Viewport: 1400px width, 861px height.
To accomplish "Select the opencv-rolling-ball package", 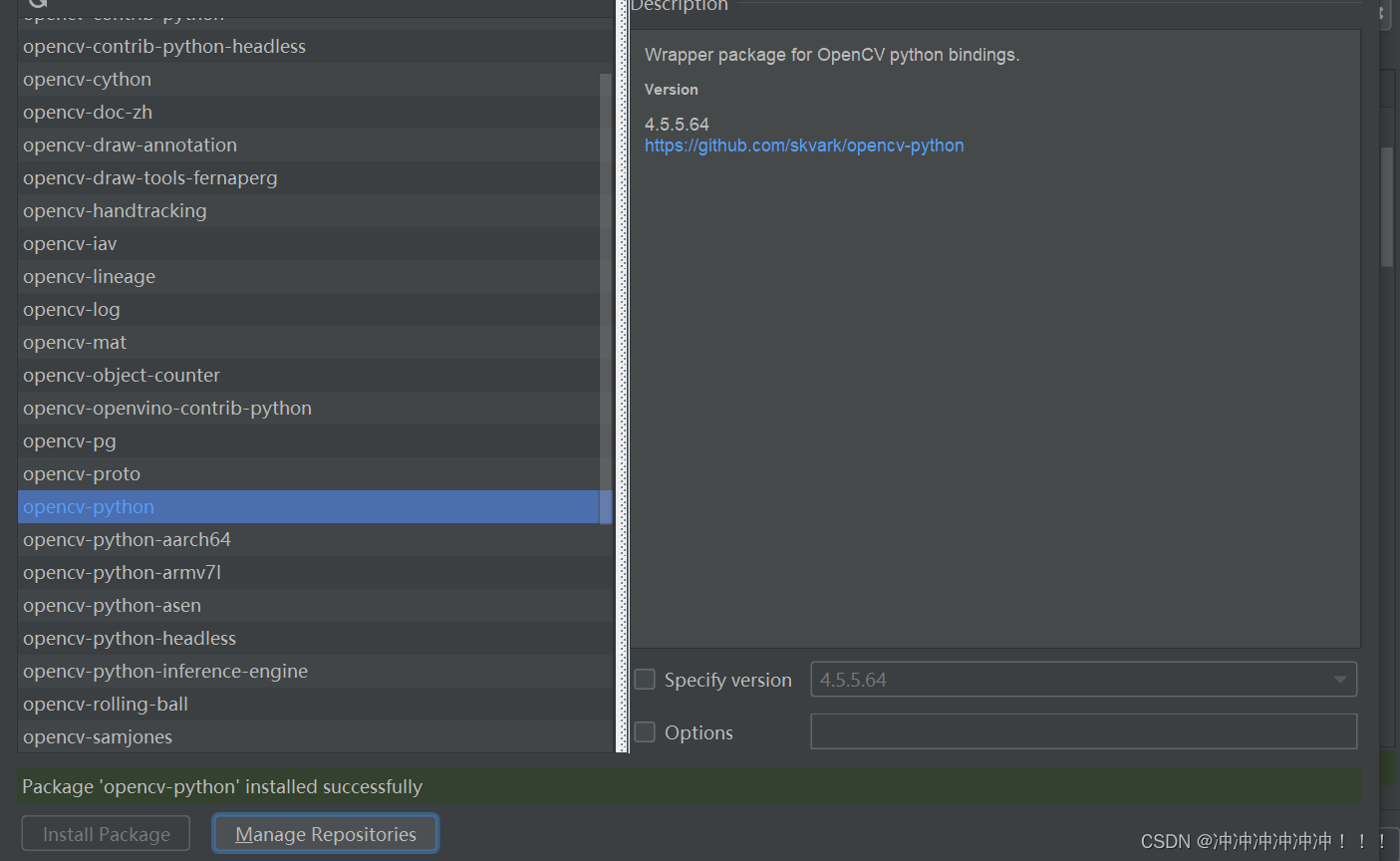I will [x=316, y=704].
